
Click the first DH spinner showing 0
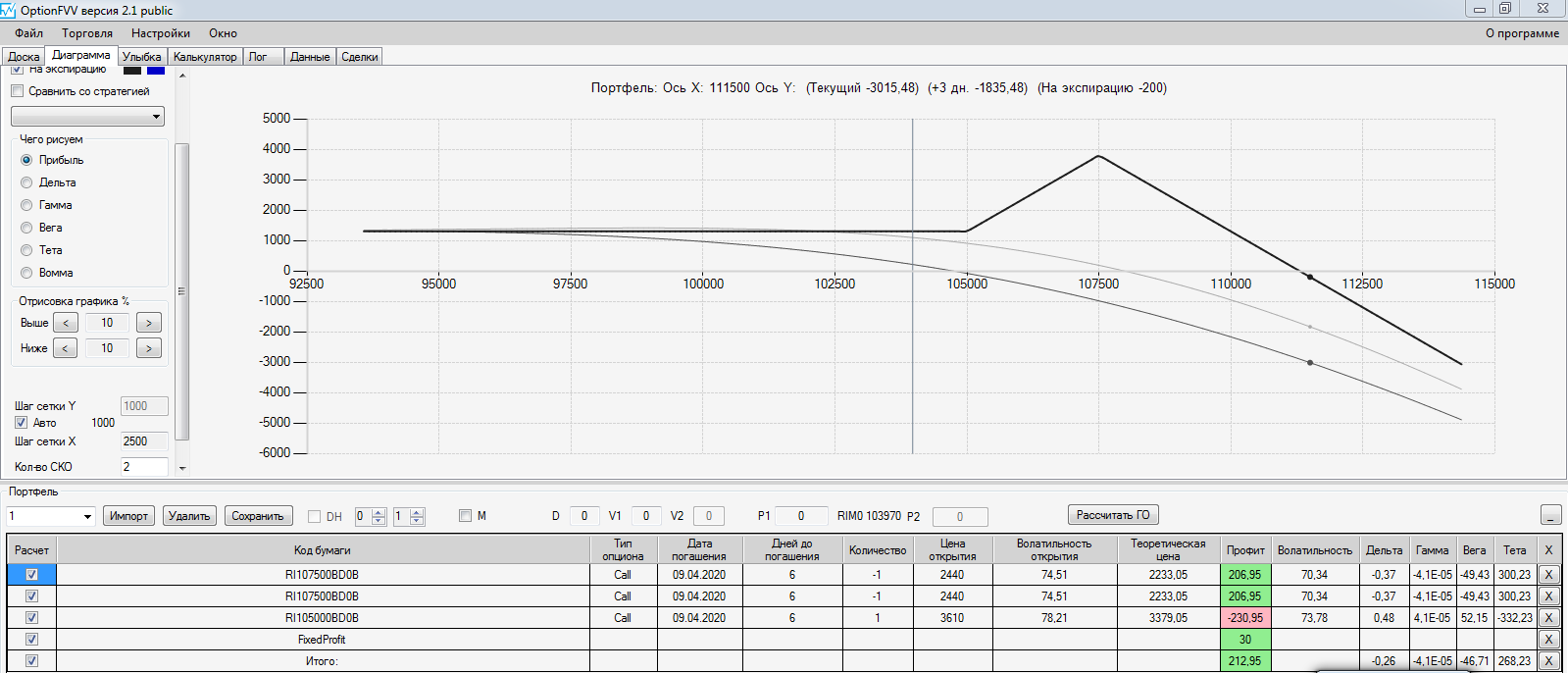point(371,516)
